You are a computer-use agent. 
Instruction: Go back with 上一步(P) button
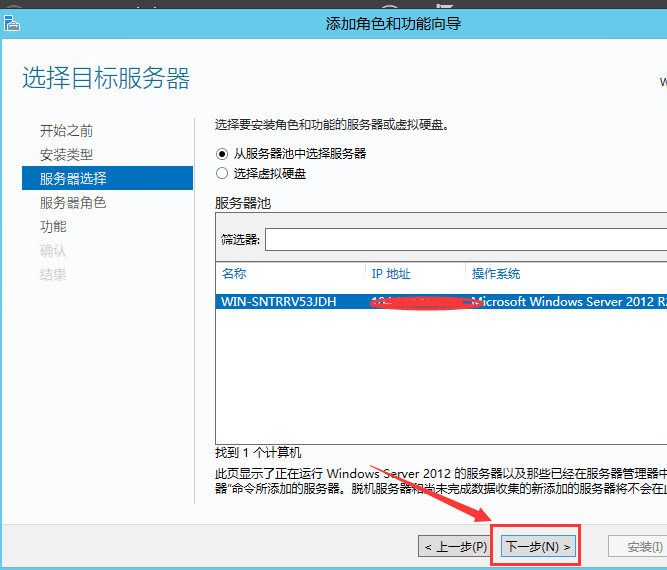pyautogui.click(x=455, y=547)
